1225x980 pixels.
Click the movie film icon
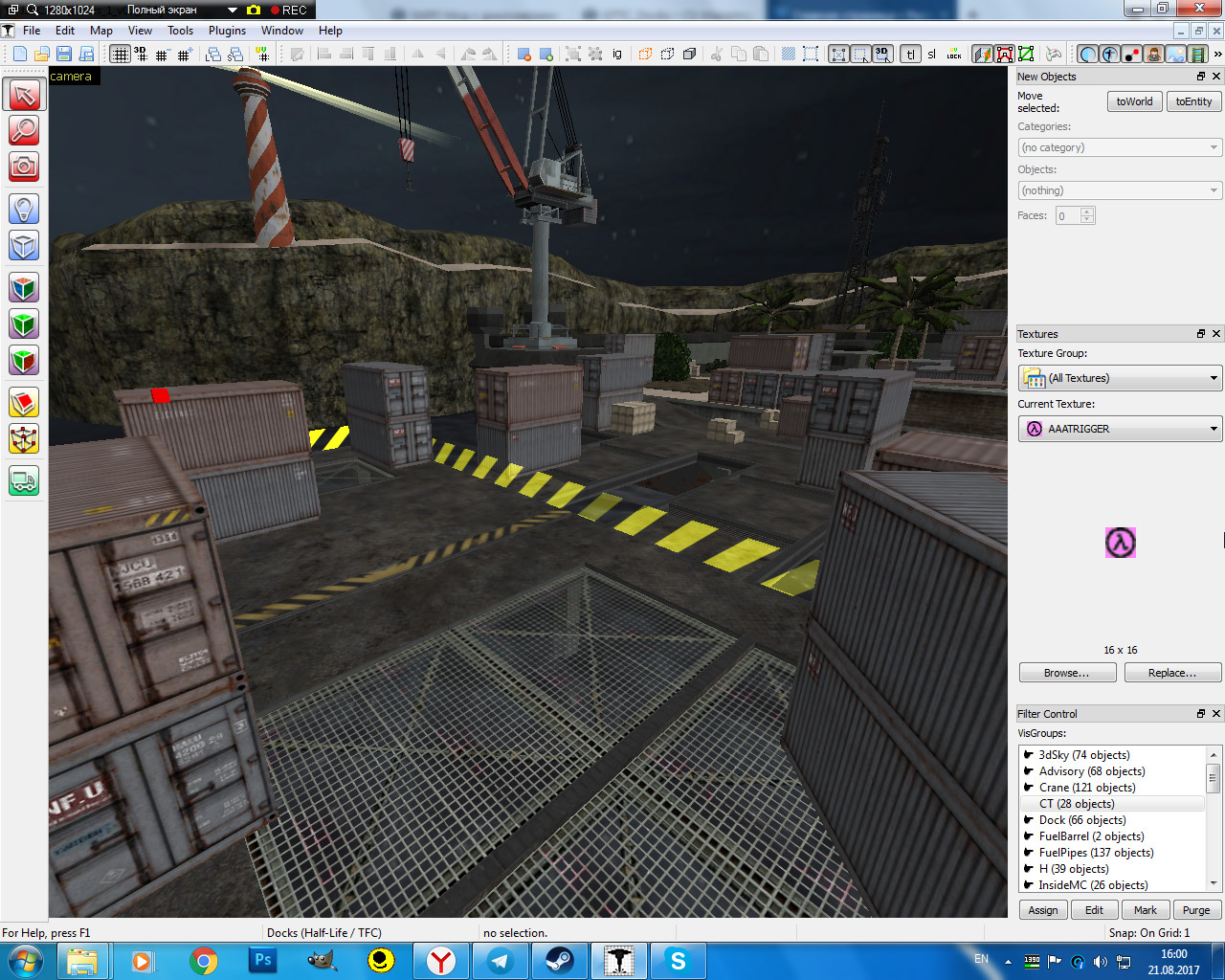1197,54
